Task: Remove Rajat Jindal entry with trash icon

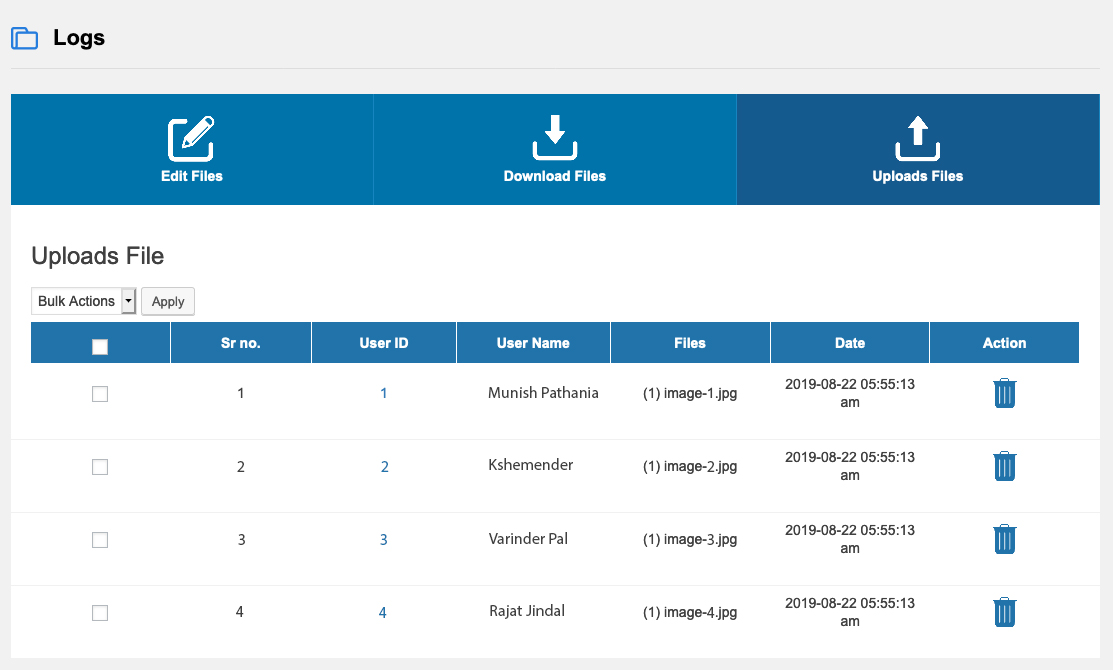Action: (x=1004, y=612)
